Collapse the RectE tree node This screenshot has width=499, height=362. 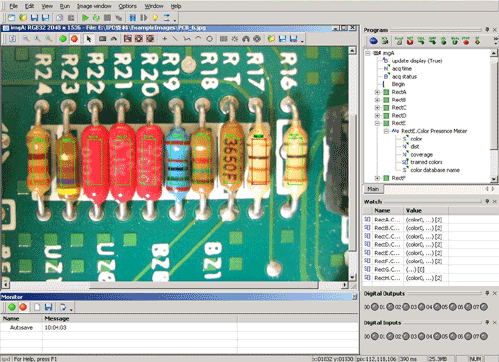pos(377,123)
